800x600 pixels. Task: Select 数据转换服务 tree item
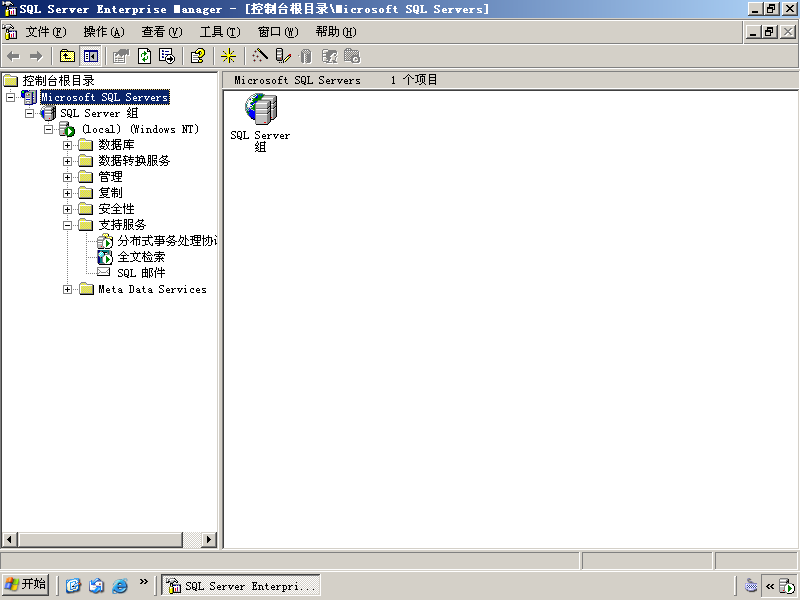pos(134,161)
